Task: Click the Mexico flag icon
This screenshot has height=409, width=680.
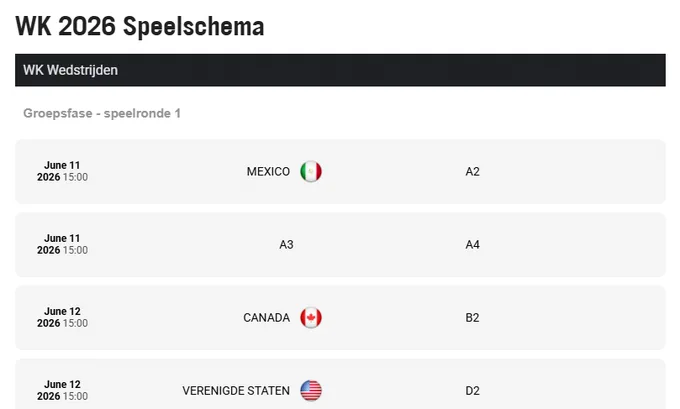Action: tap(311, 172)
